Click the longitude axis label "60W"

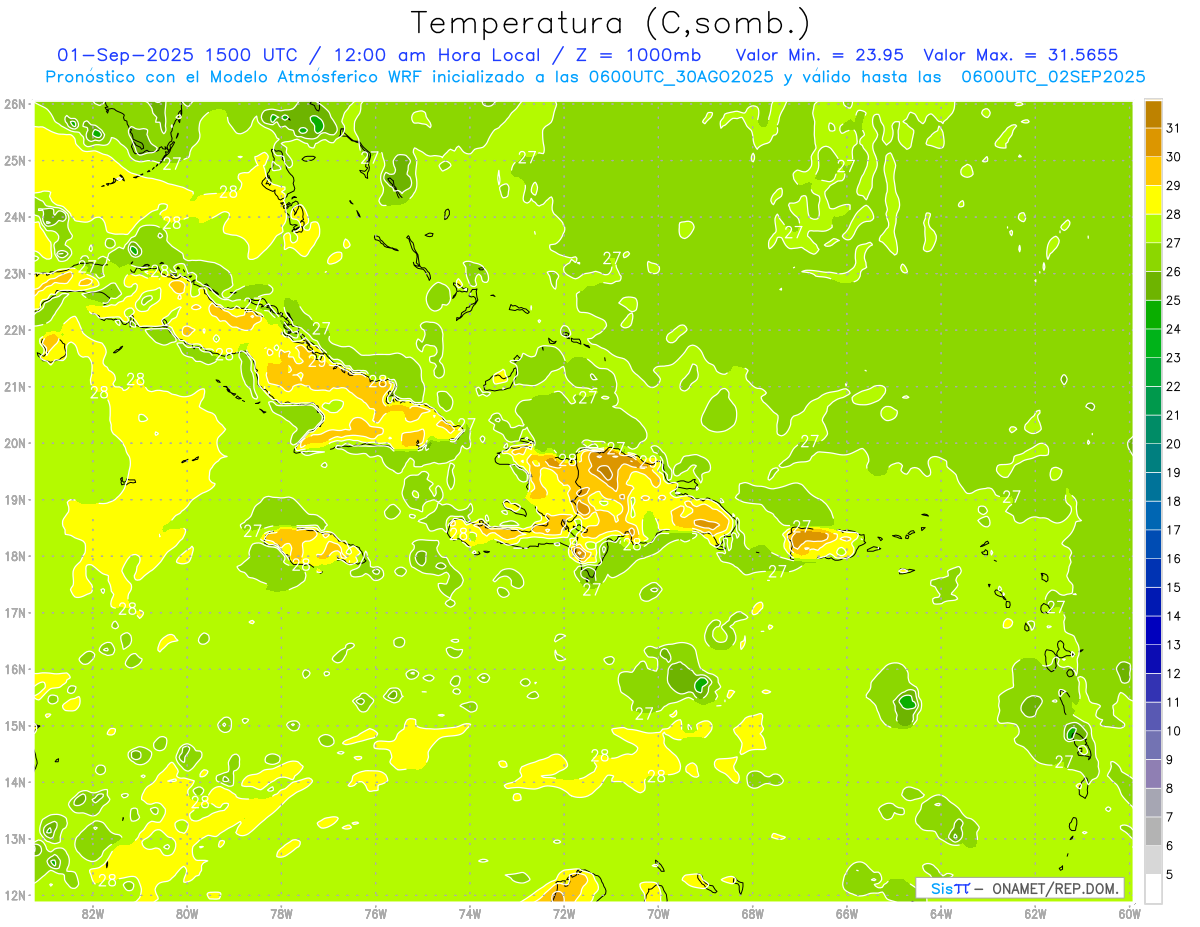coord(1129,913)
